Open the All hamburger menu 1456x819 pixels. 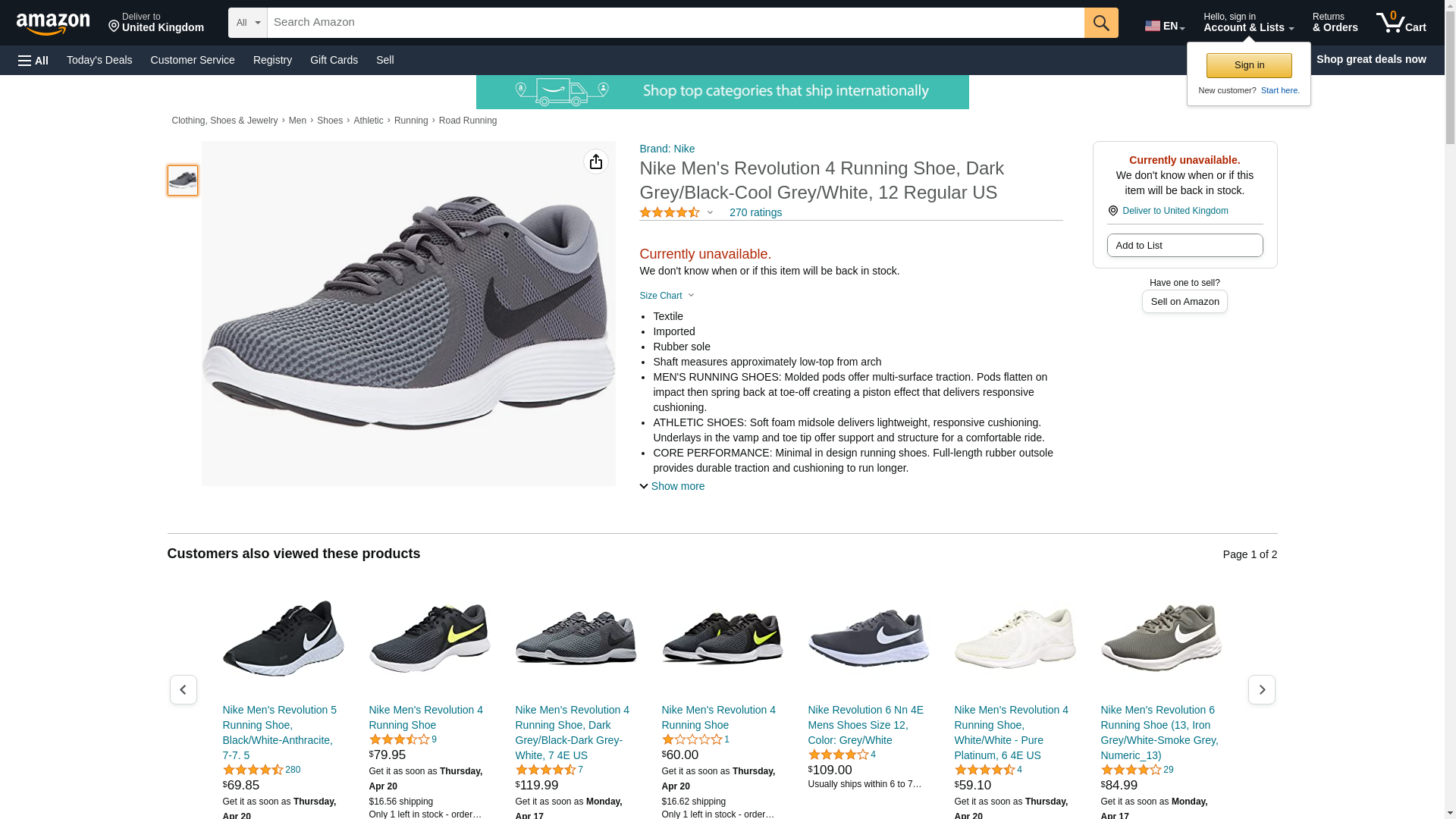click(33, 60)
